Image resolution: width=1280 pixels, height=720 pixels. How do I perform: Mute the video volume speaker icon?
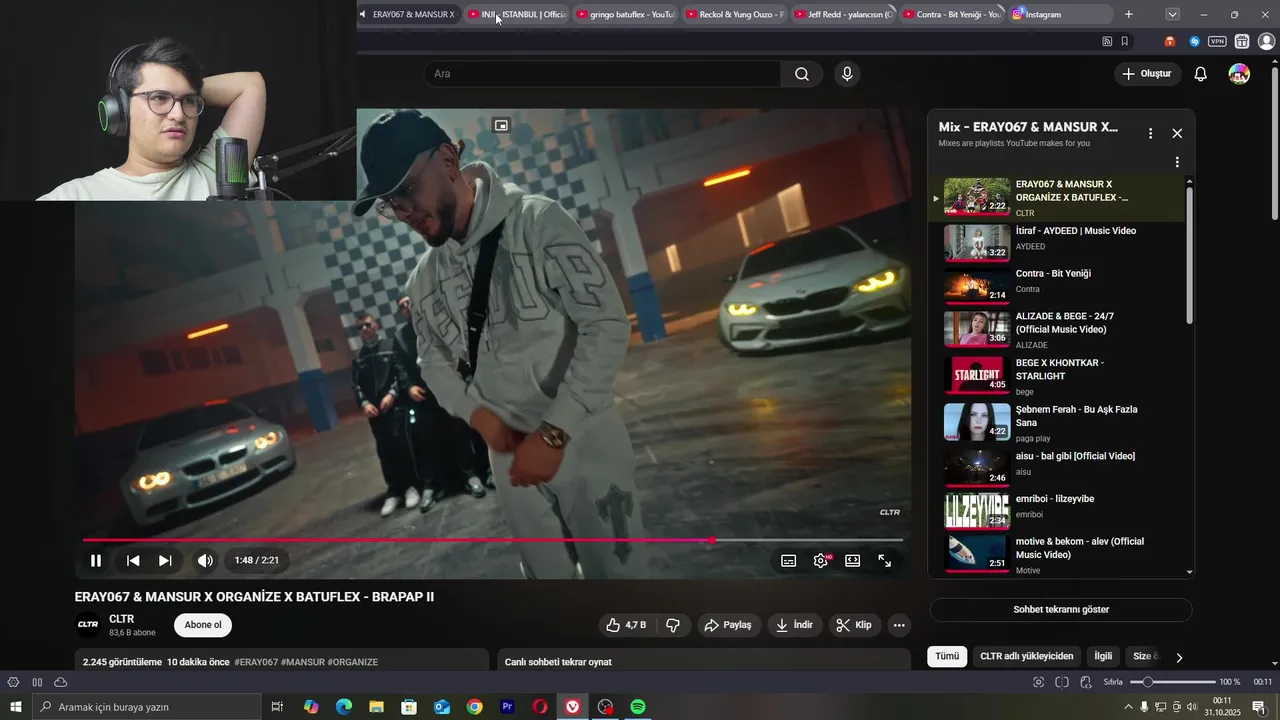[x=205, y=561]
